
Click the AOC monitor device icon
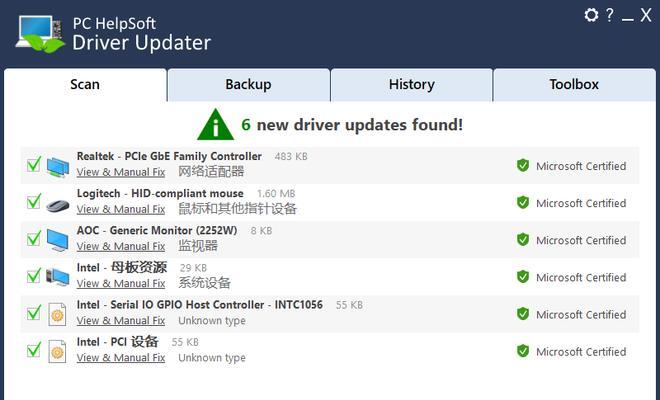coord(58,240)
